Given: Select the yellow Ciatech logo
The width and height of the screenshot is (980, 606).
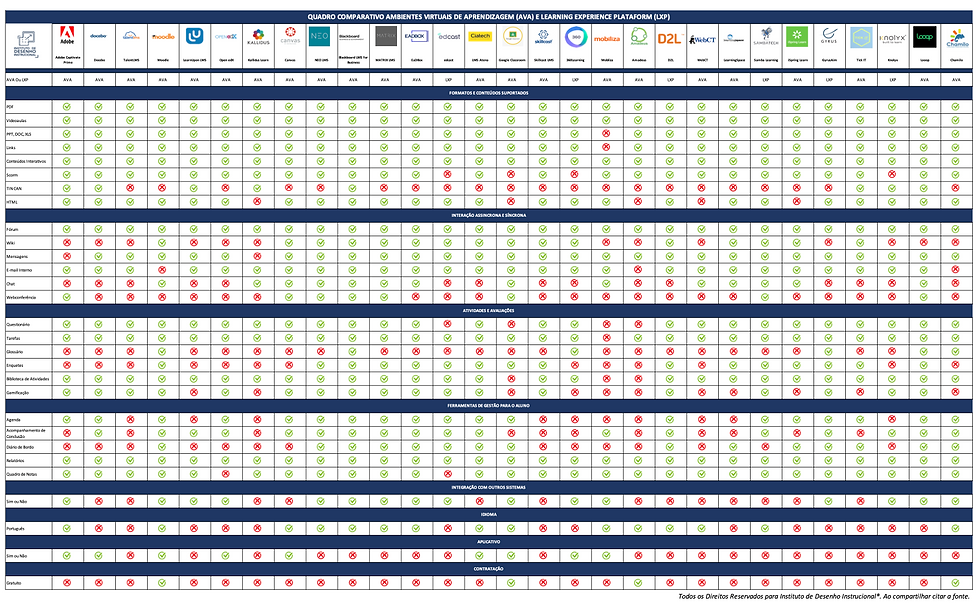Looking at the screenshot, I should coord(480,36).
